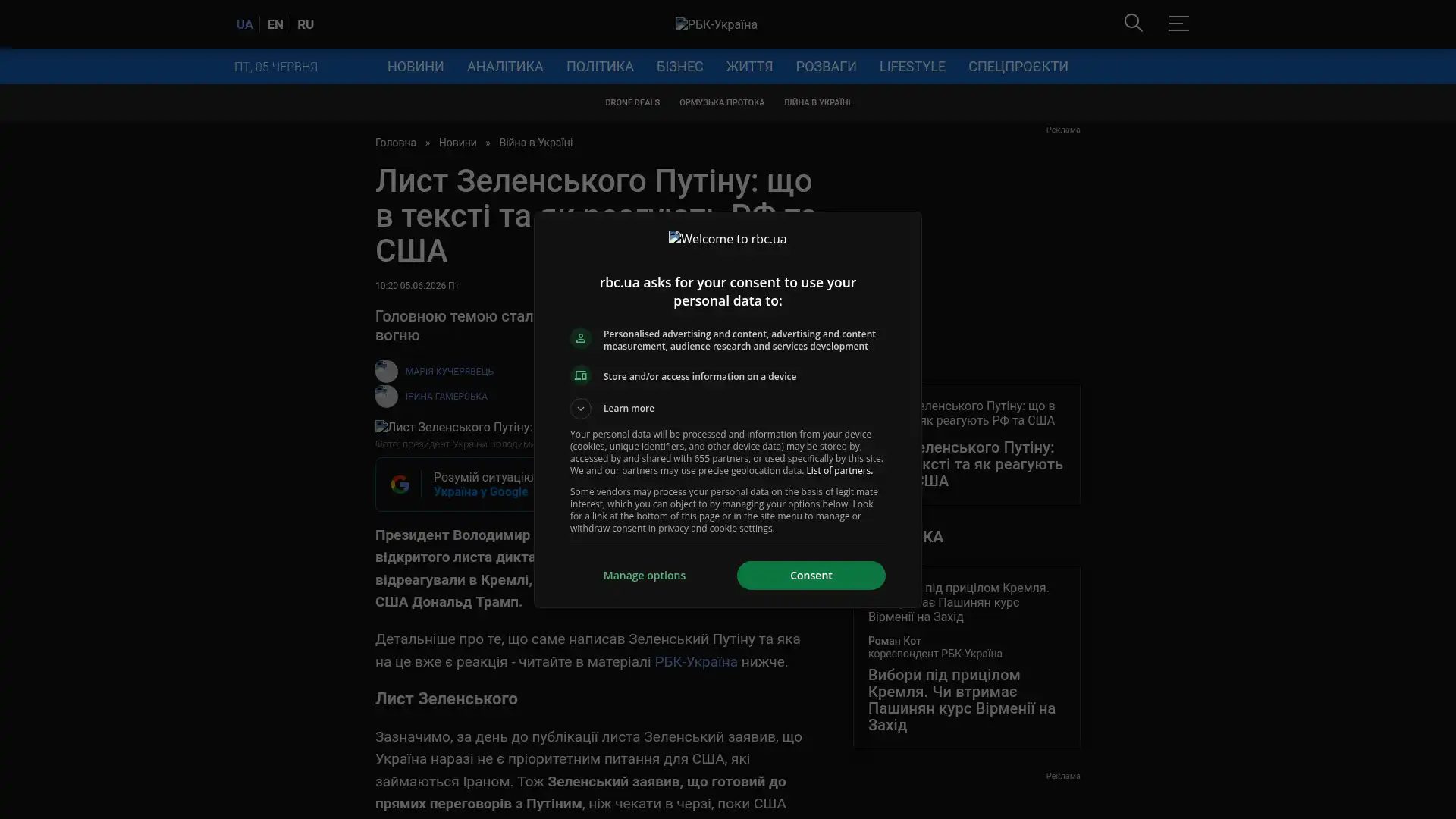Viewport: 1456px width, 819px height.
Task: Go to Новини breadcrumb
Action: [457, 143]
